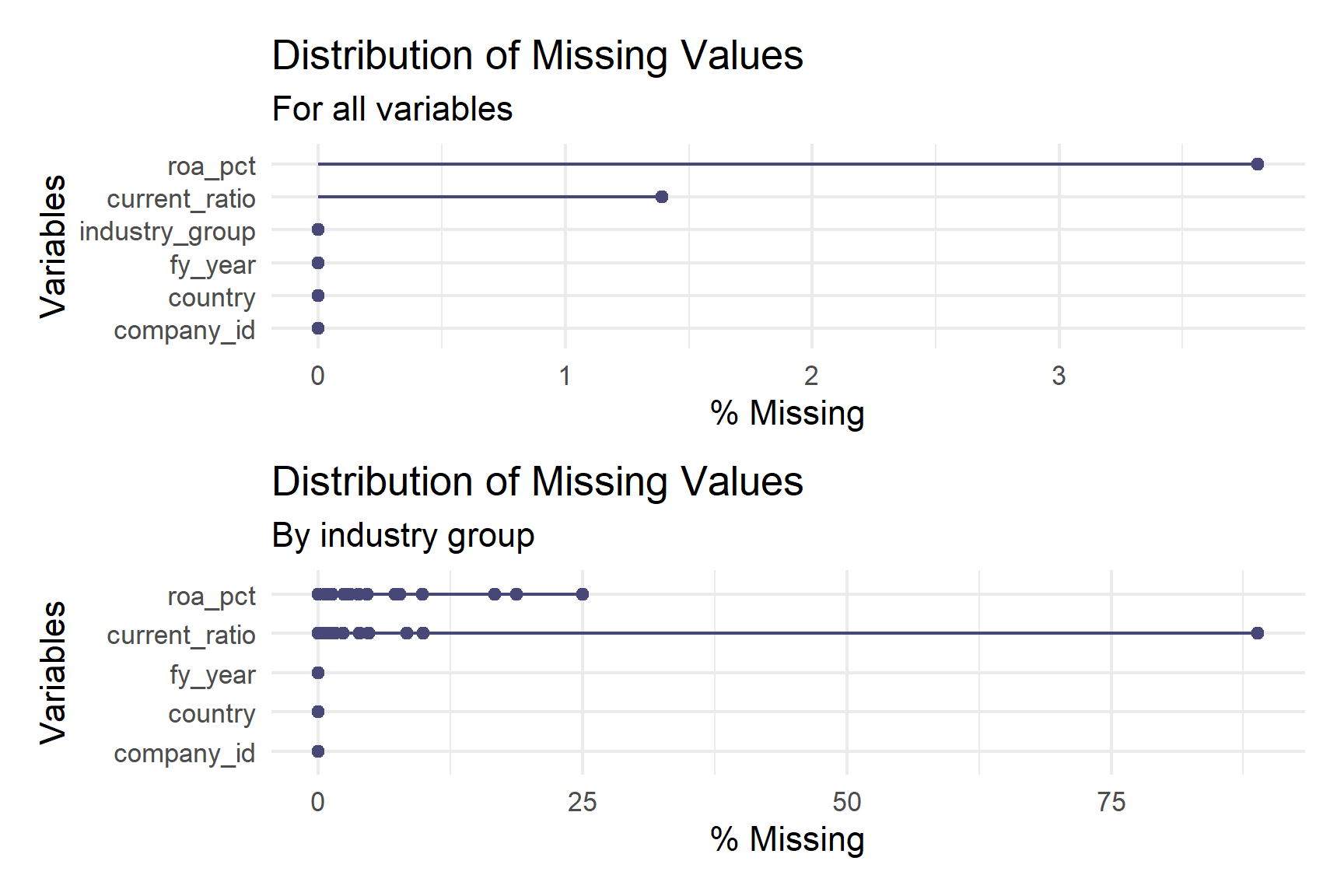The height and width of the screenshot is (896, 1344).
Task: Select the fy_year dot in the bottom chart
Action: 318,673
